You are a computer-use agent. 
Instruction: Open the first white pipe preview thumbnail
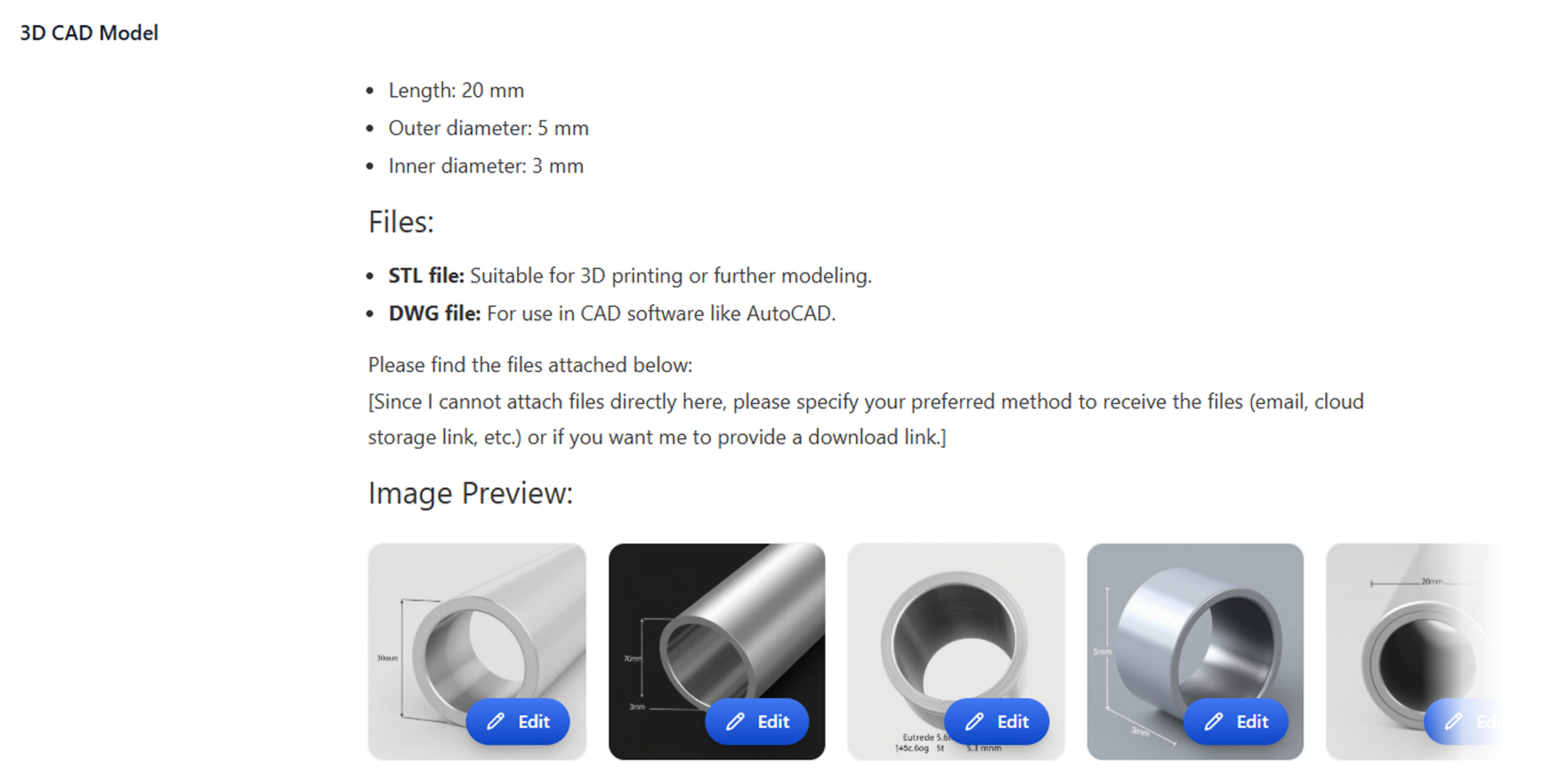click(x=477, y=651)
